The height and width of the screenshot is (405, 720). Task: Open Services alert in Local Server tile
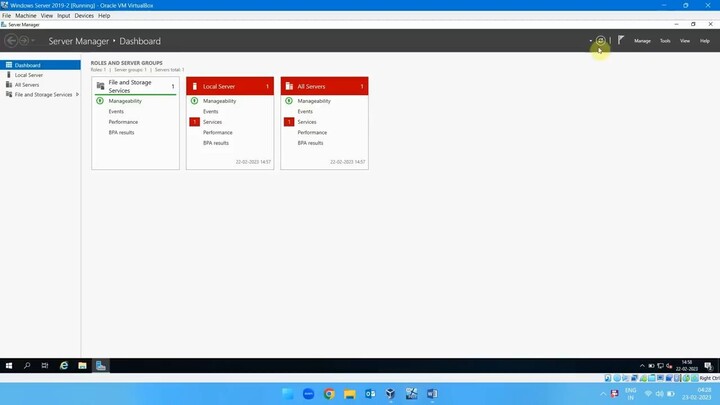[x=212, y=122]
